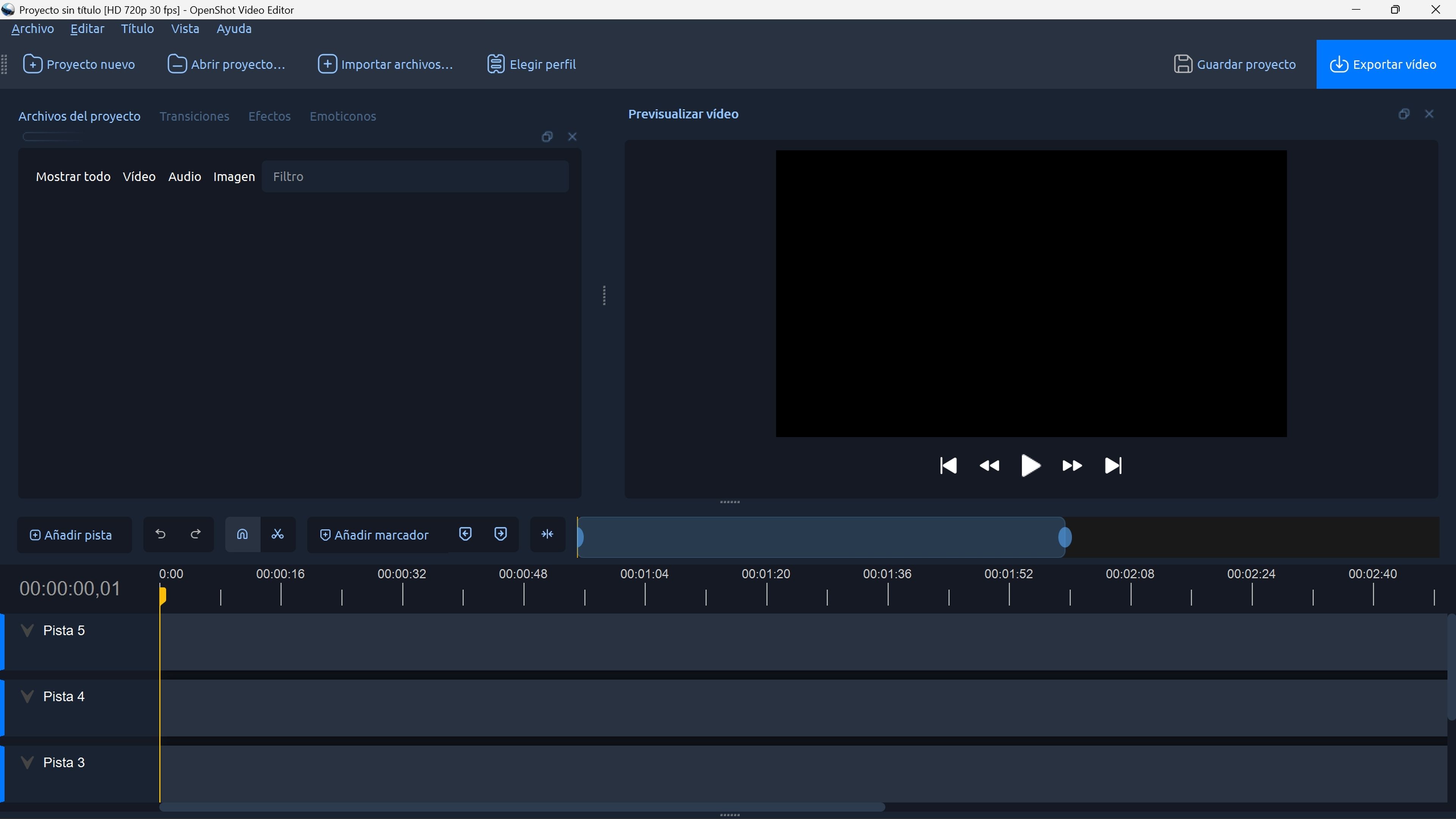This screenshot has width=1456, height=819.
Task: Open the Archivo menu
Action: tap(33, 29)
